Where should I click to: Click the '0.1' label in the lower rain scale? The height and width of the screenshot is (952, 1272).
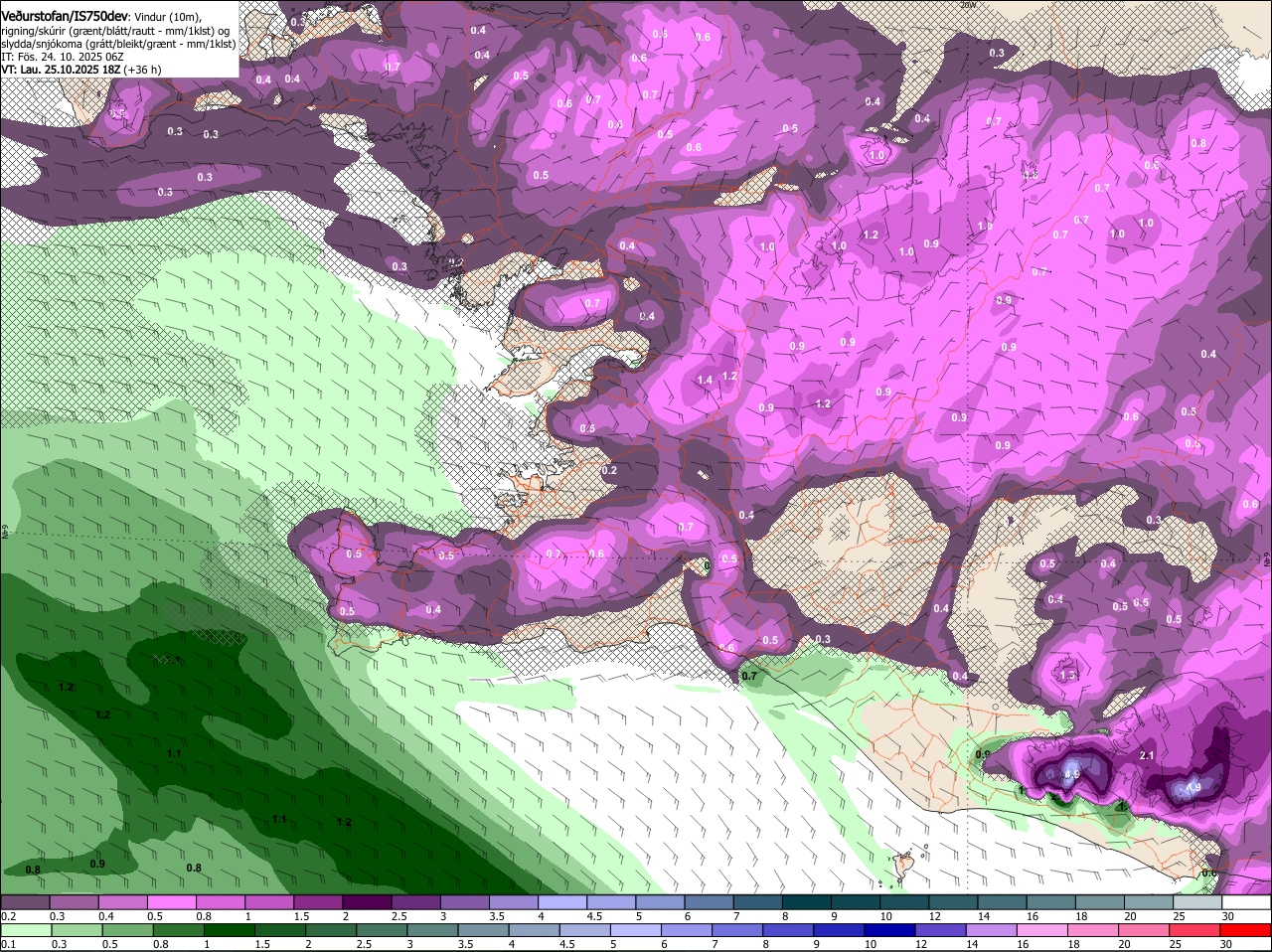pyautogui.click(x=8, y=944)
